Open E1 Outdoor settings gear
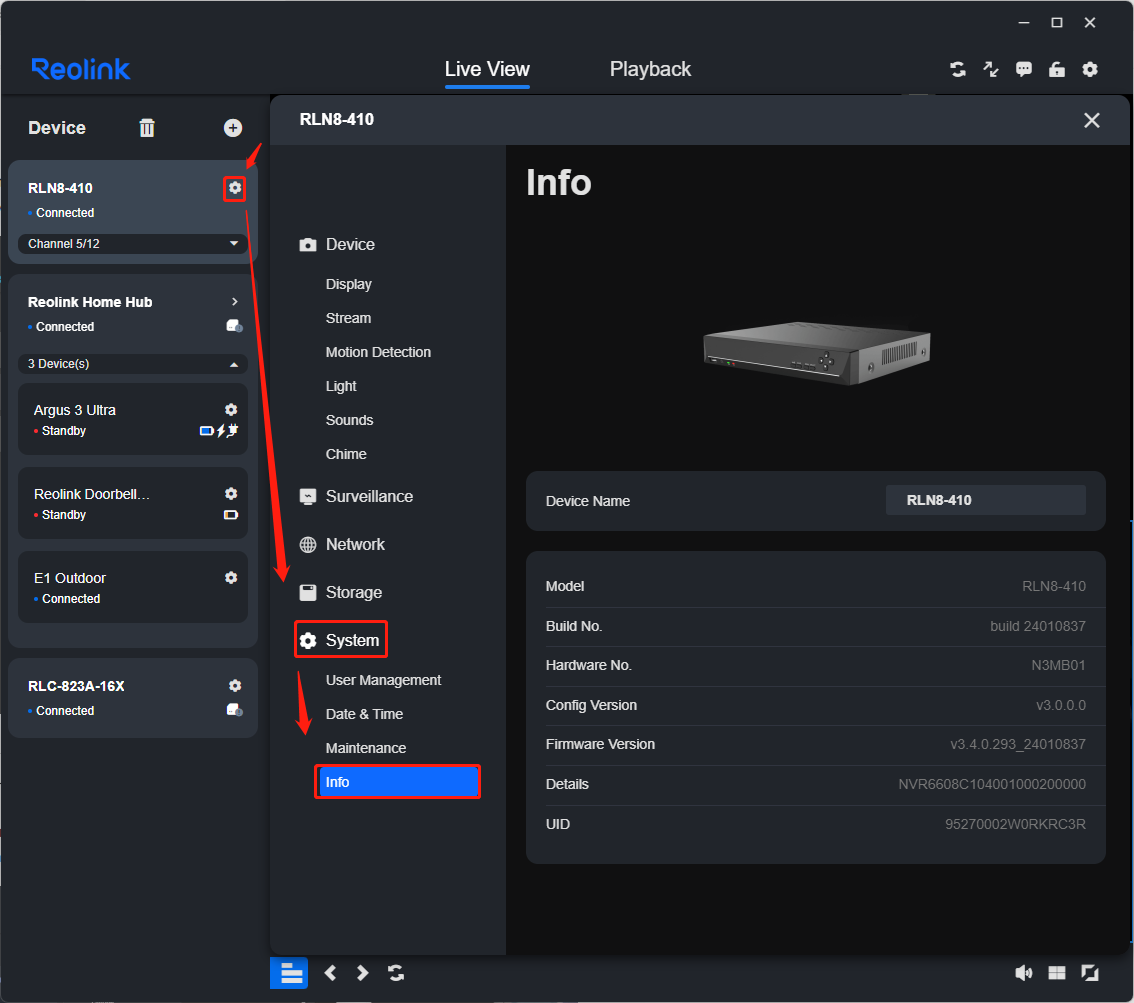1134x1003 pixels. pos(231,577)
